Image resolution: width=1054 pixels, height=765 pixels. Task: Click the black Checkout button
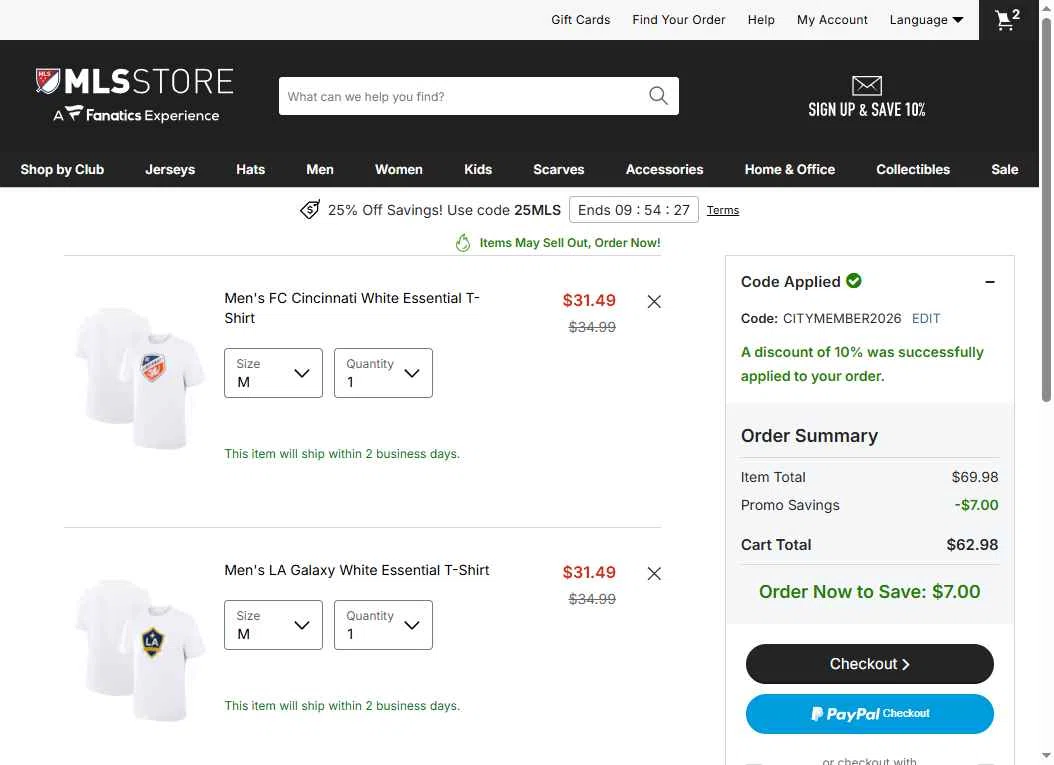pos(869,664)
